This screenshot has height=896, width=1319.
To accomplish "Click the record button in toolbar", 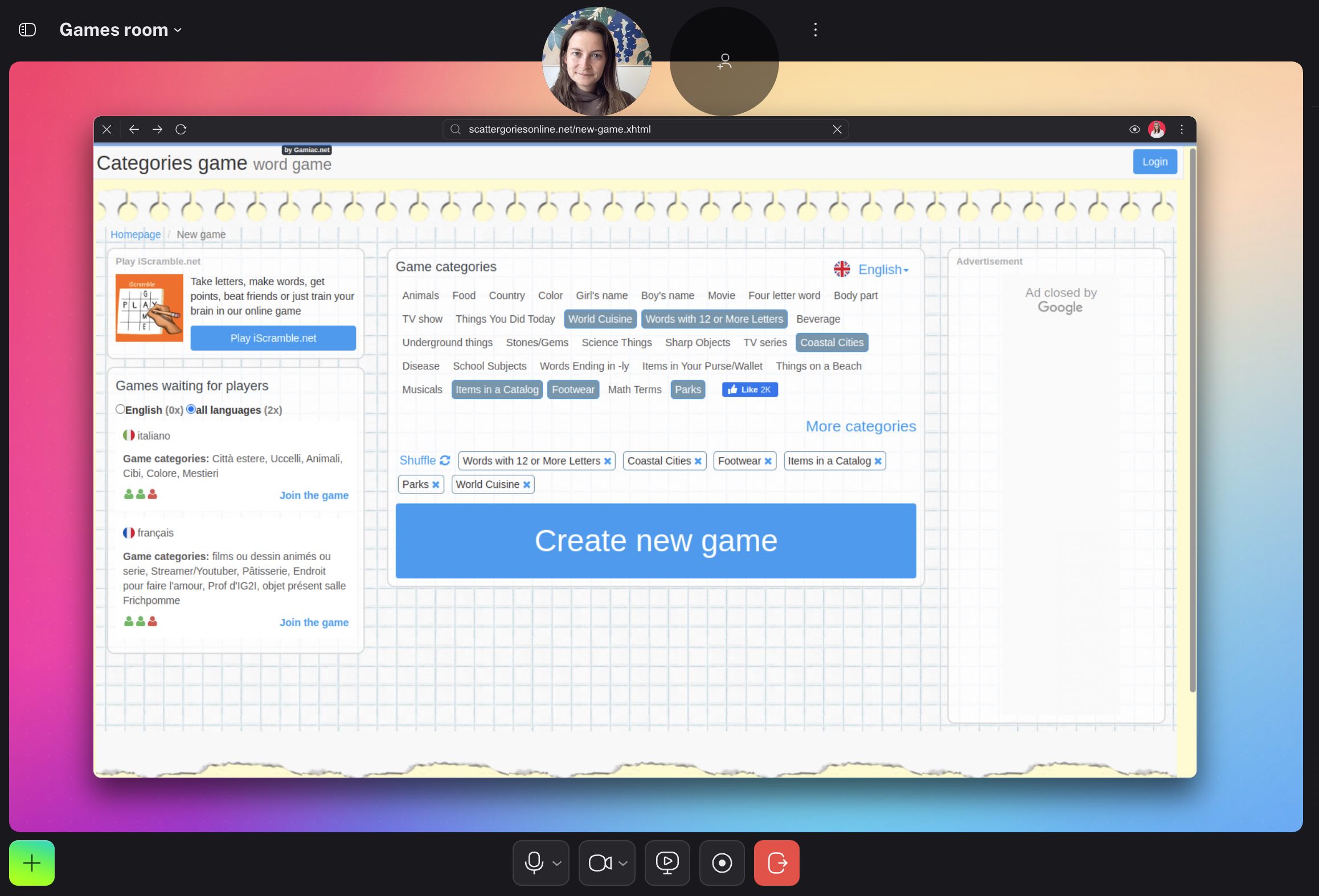I will (x=722, y=862).
